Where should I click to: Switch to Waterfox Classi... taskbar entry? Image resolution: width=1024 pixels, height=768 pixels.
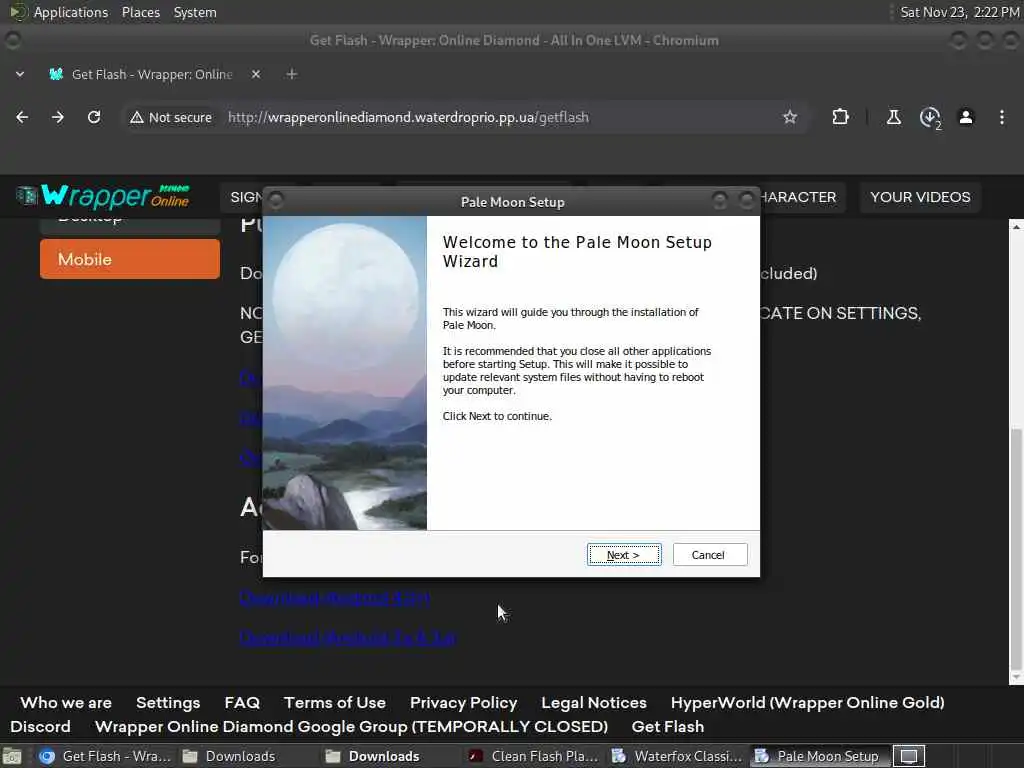tap(677, 756)
